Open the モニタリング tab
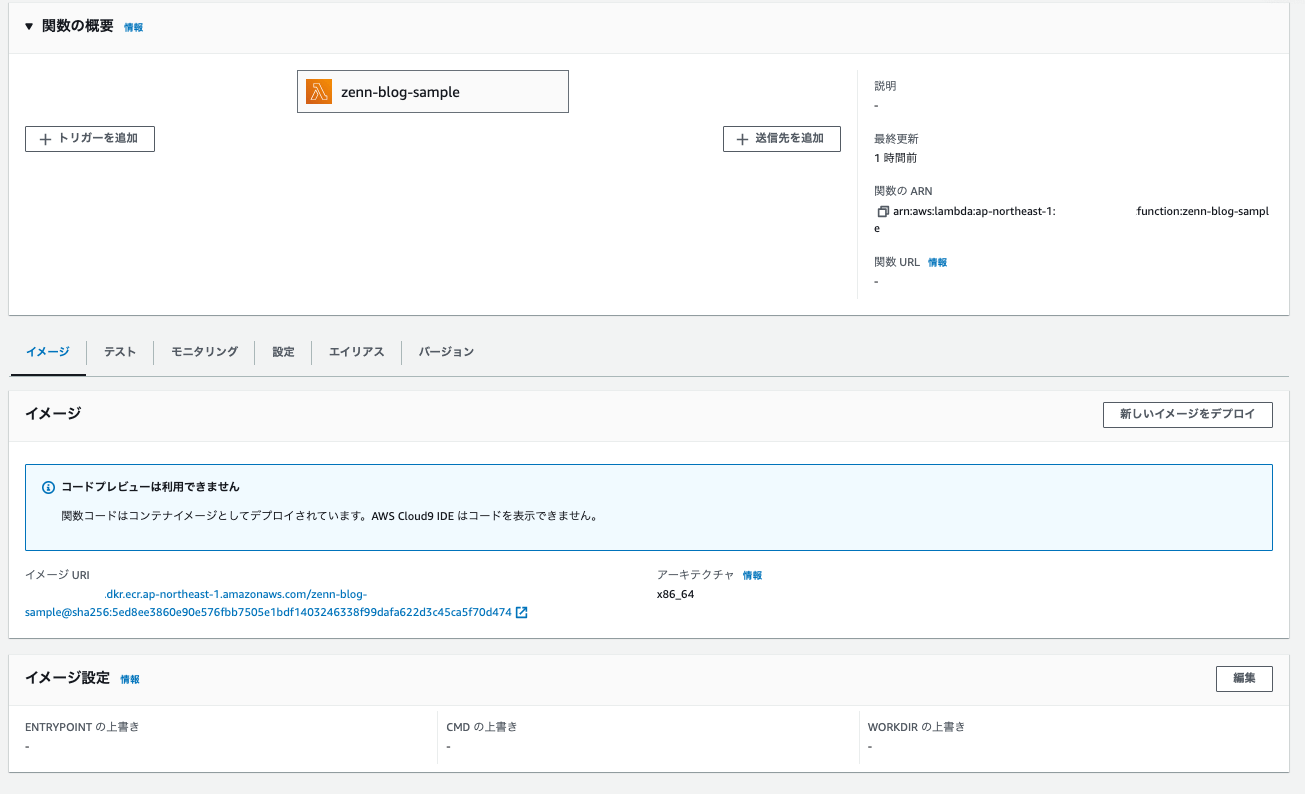 [x=204, y=352]
